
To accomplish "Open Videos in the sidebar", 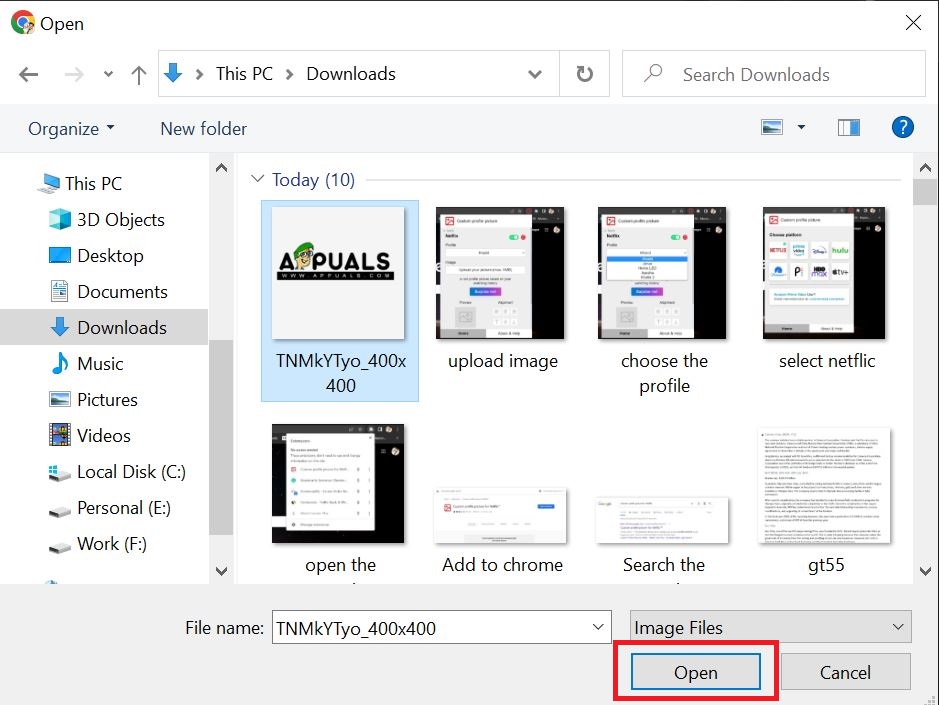I will tap(104, 435).
